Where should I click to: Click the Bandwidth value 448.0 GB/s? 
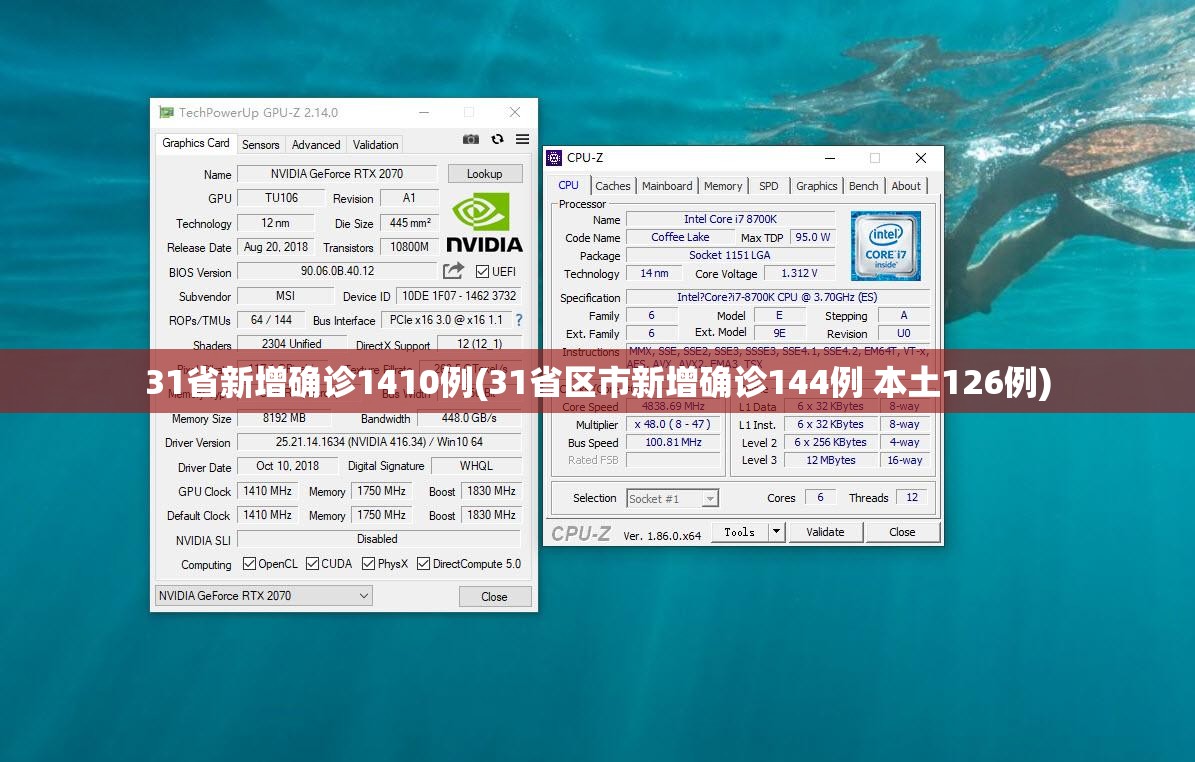coord(469,418)
